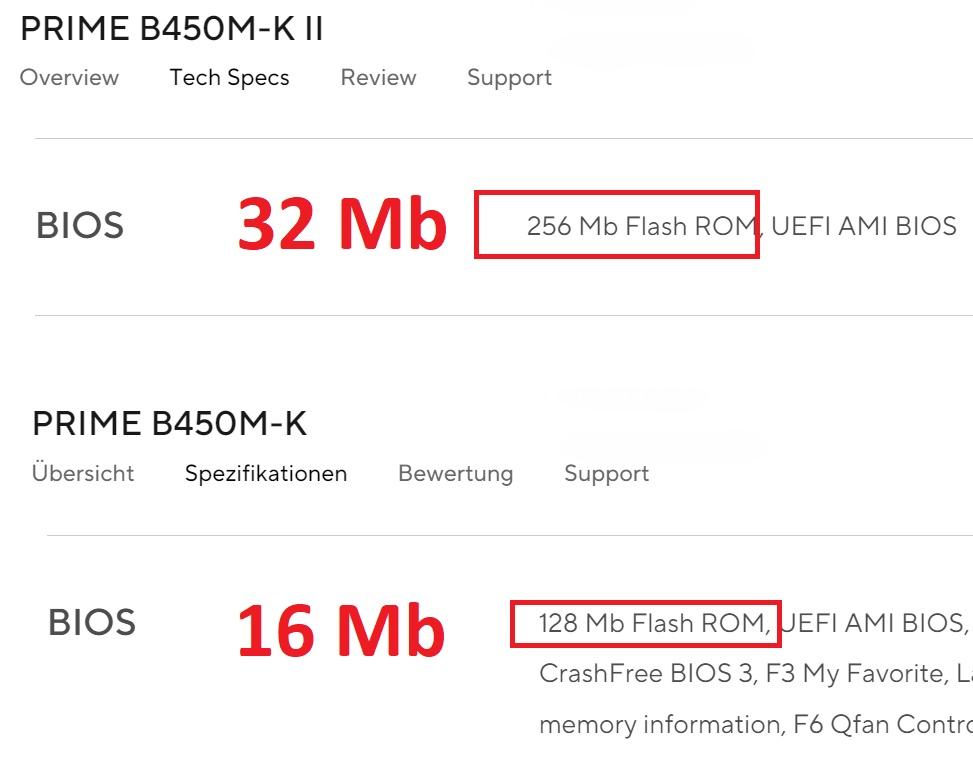
Task: Click the BIOS label beside 32 Mb
Action: 80,226
